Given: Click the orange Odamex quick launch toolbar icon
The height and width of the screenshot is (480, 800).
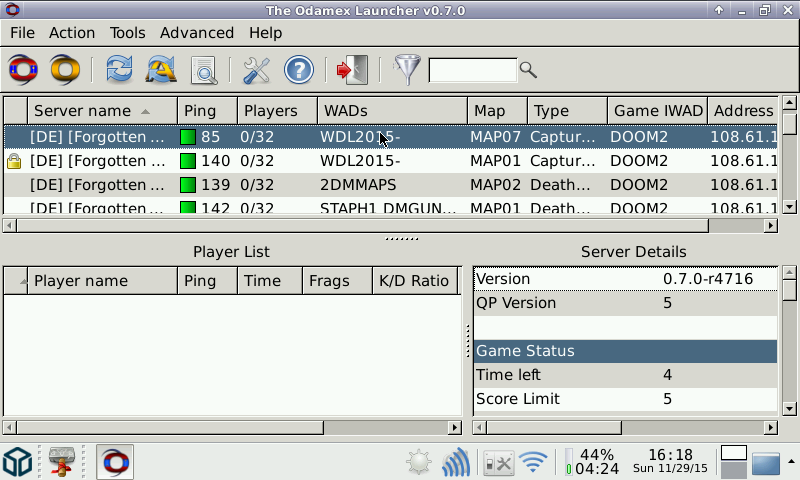Looking at the screenshot, I should coord(65,69).
